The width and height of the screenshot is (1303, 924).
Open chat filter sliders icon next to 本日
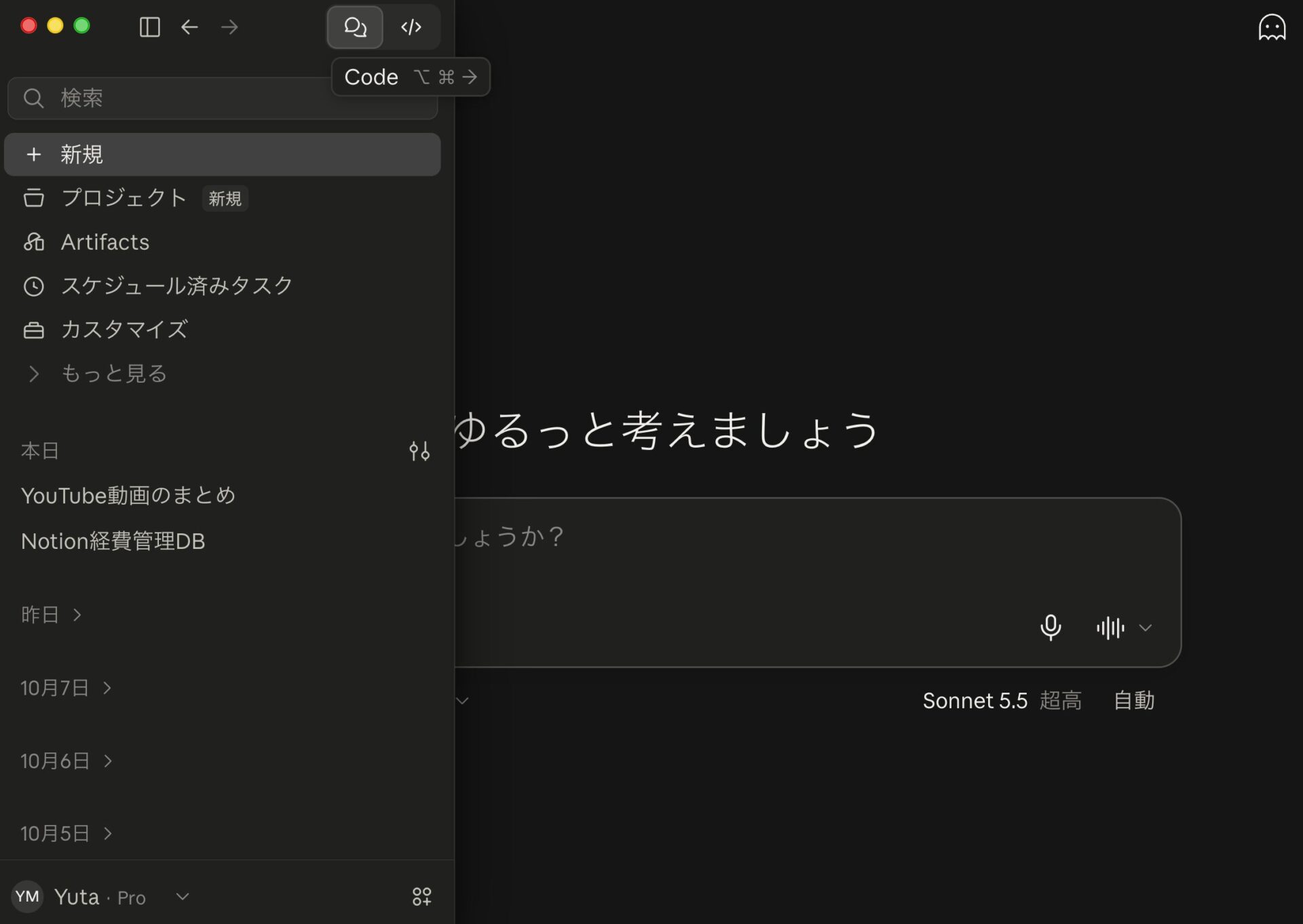(419, 451)
